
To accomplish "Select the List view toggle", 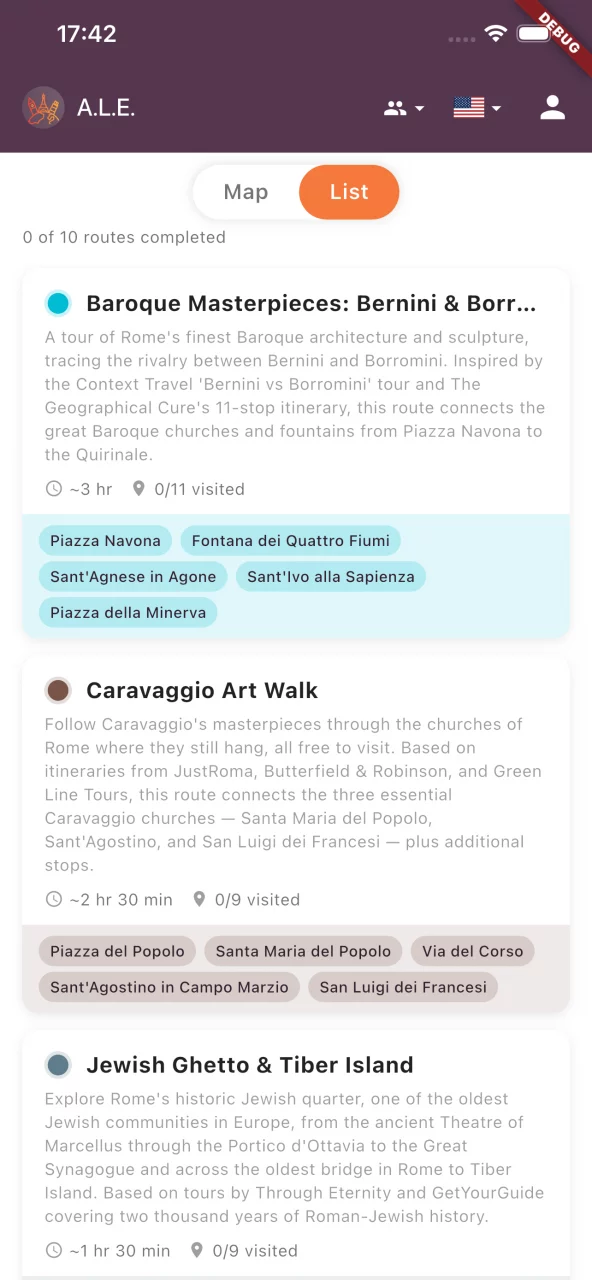I will [x=349, y=192].
